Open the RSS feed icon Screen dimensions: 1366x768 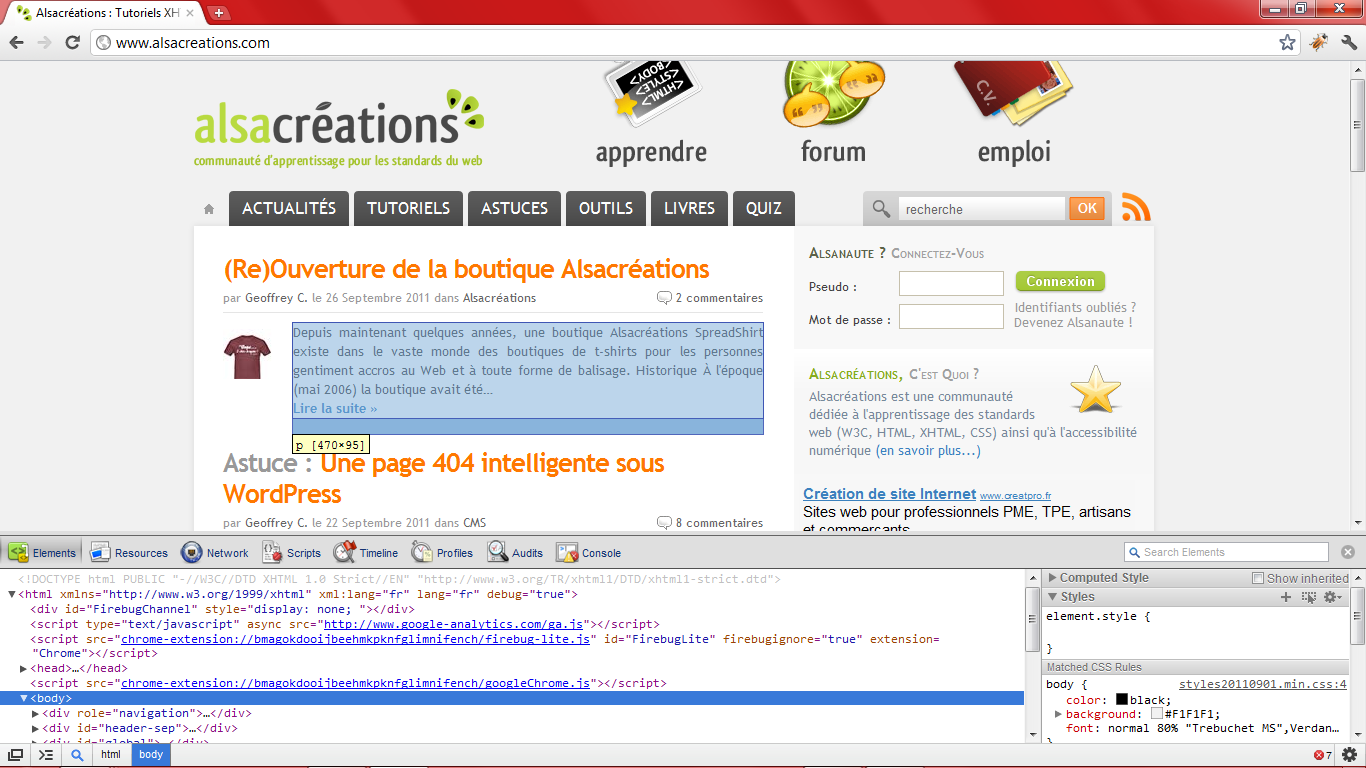pos(1136,207)
